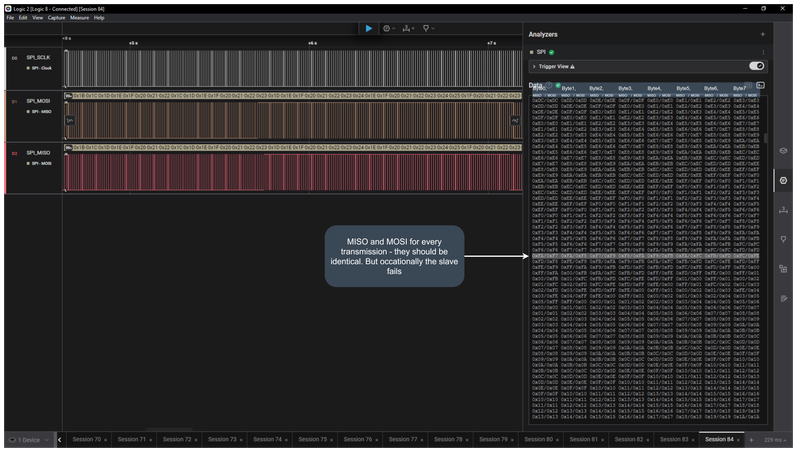Open the Measure menu

(79, 18)
